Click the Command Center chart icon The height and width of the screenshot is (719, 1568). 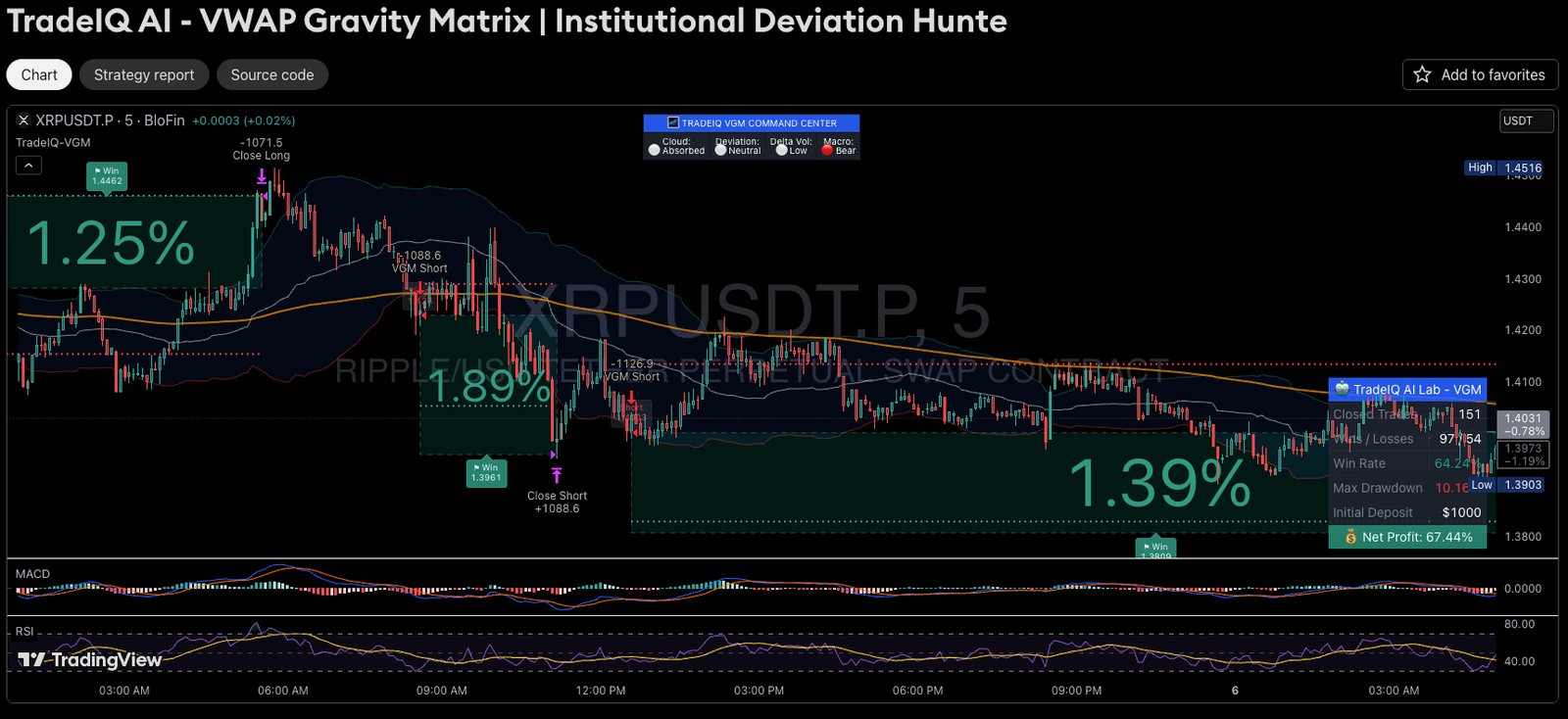click(x=673, y=123)
